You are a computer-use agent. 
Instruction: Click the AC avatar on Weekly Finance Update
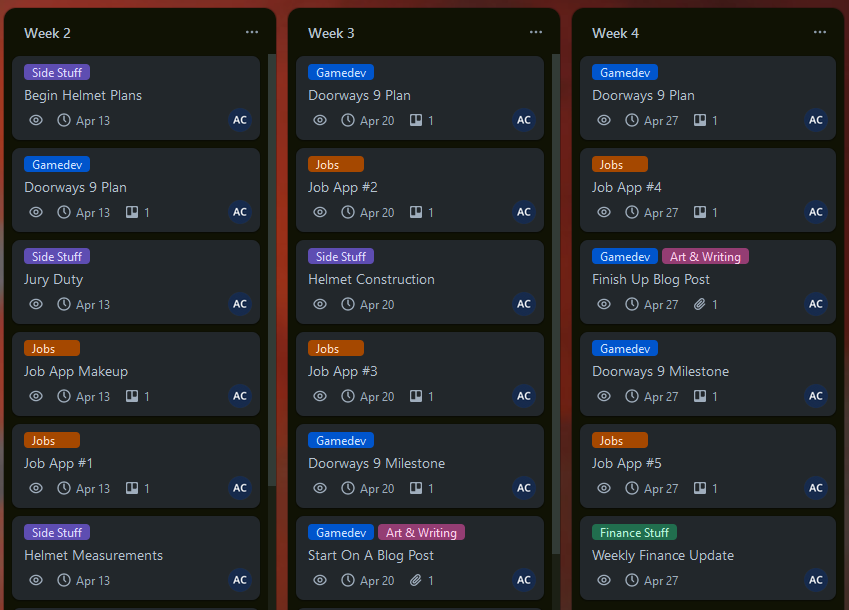[x=815, y=580]
